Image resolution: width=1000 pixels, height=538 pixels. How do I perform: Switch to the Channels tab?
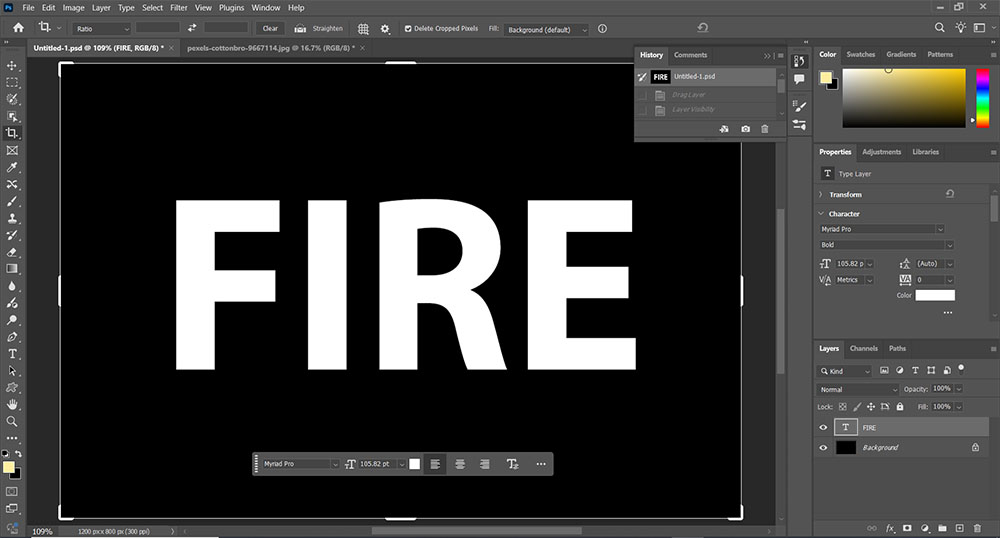(863, 349)
